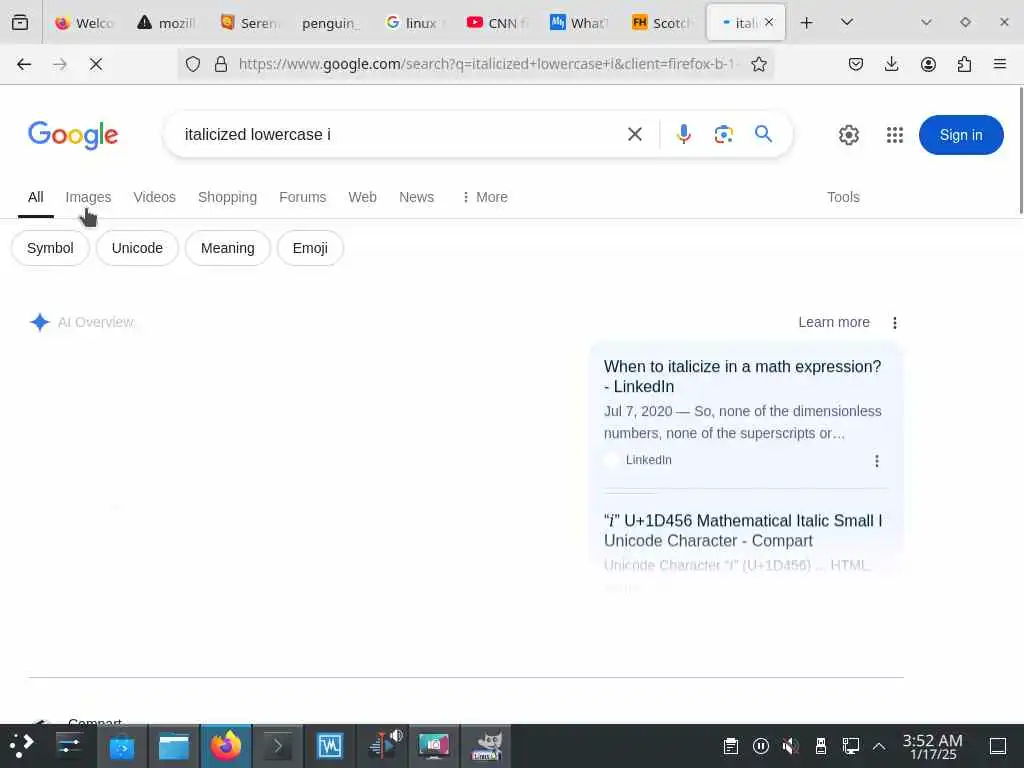Expand the list all tabs chevron
This screenshot has width=1024, height=768.
(x=847, y=22)
